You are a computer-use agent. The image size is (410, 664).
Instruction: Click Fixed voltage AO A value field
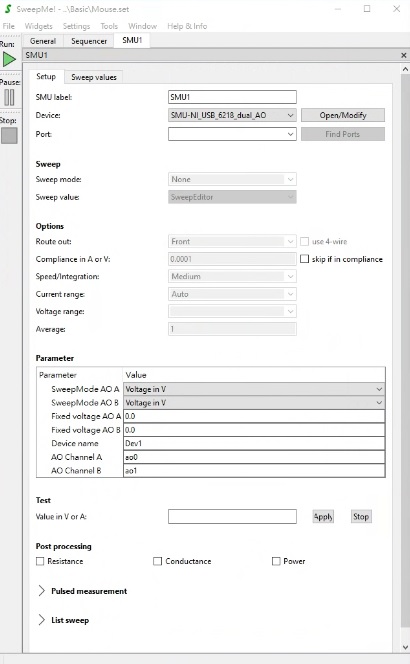(x=254, y=416)
